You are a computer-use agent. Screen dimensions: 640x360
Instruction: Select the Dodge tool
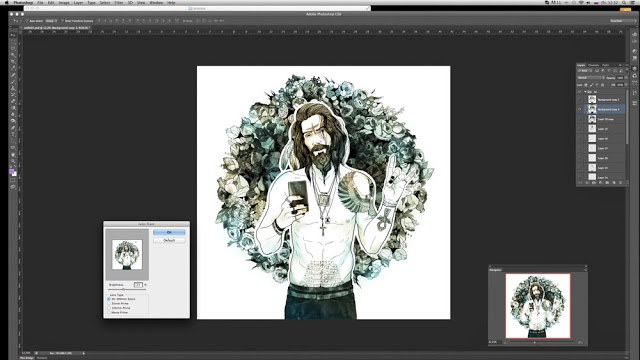(x=13, y=120)
